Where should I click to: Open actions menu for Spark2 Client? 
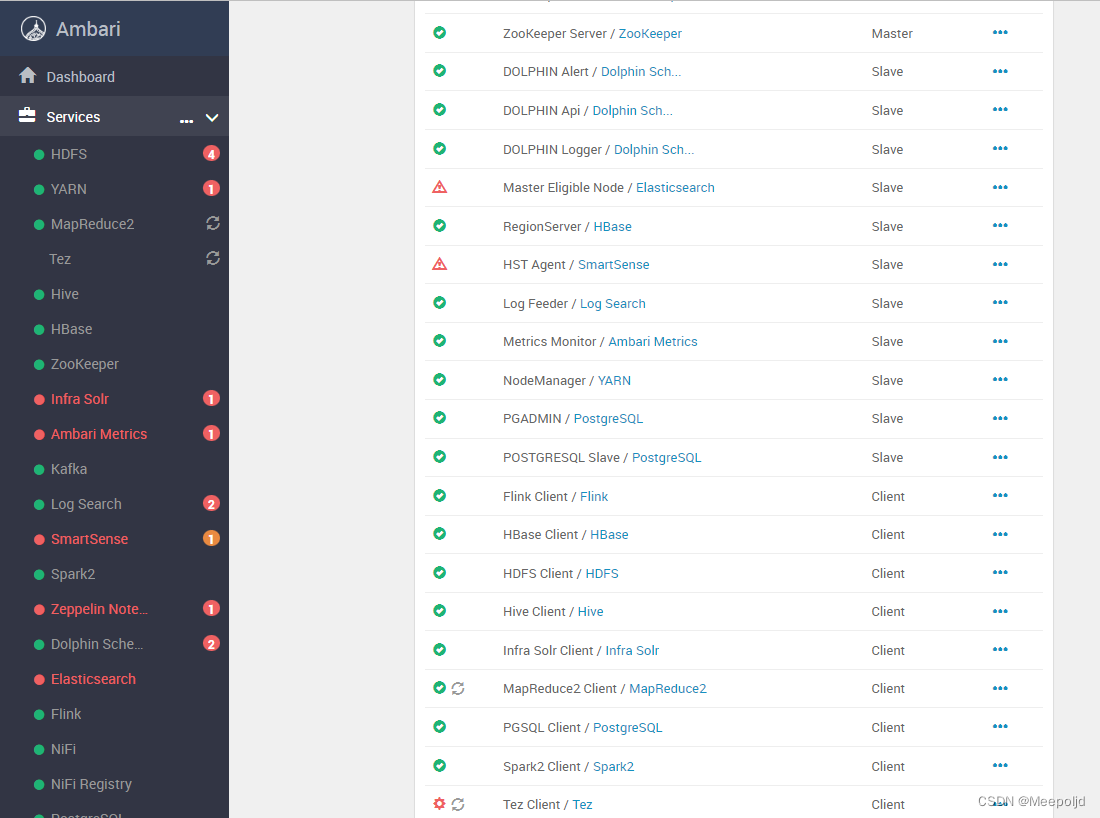1000,765
